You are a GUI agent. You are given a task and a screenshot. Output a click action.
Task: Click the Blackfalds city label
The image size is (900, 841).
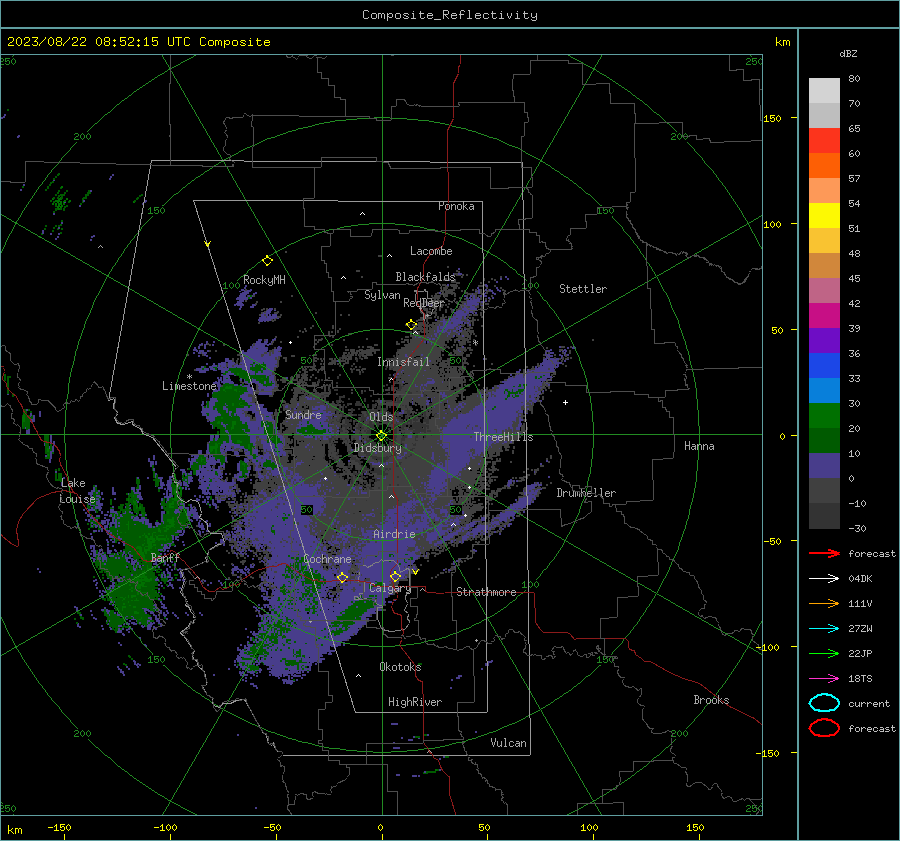tap(425, 277)
